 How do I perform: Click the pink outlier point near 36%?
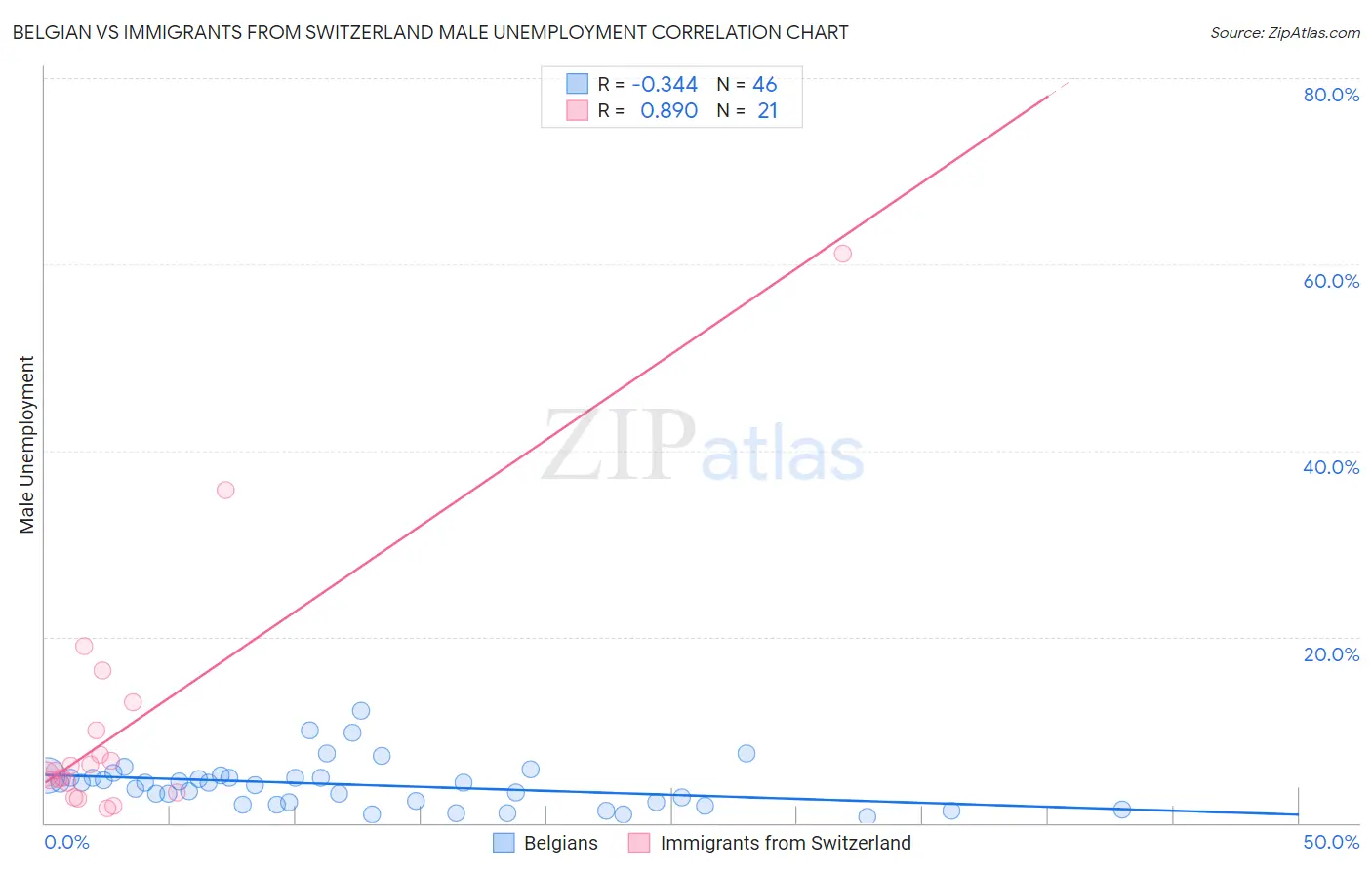(x=225, y=490)
